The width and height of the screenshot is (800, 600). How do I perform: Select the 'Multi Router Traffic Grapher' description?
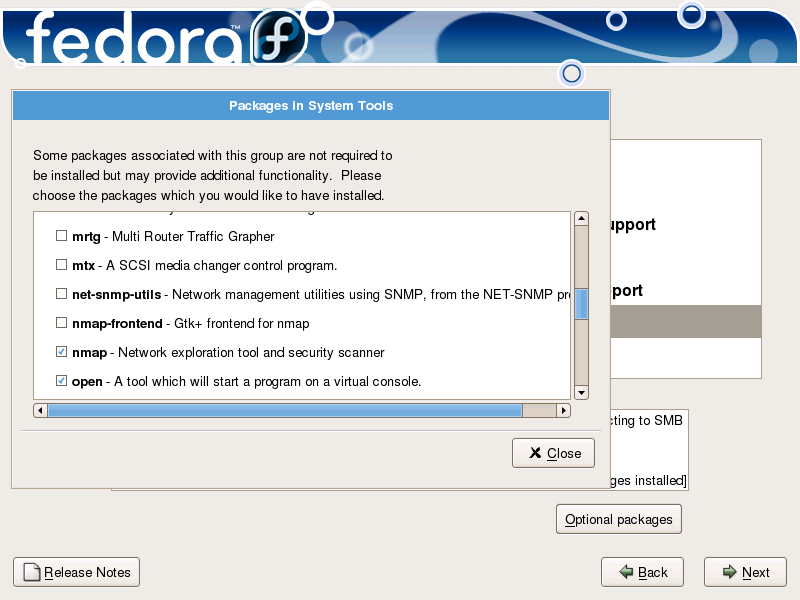click(x=193, y=236)
